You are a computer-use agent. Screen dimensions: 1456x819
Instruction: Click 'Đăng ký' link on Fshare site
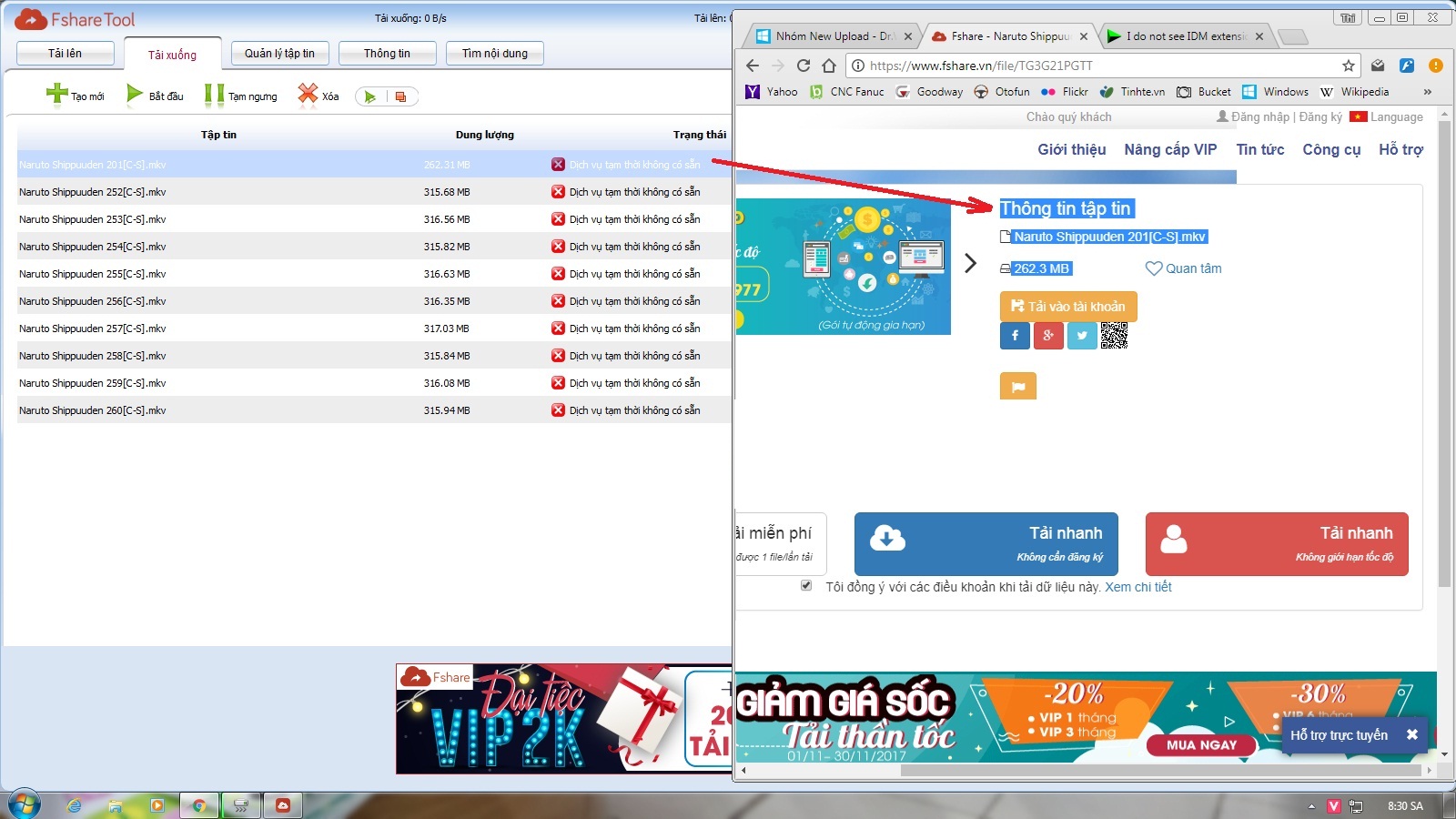(x=1320, y=116)
